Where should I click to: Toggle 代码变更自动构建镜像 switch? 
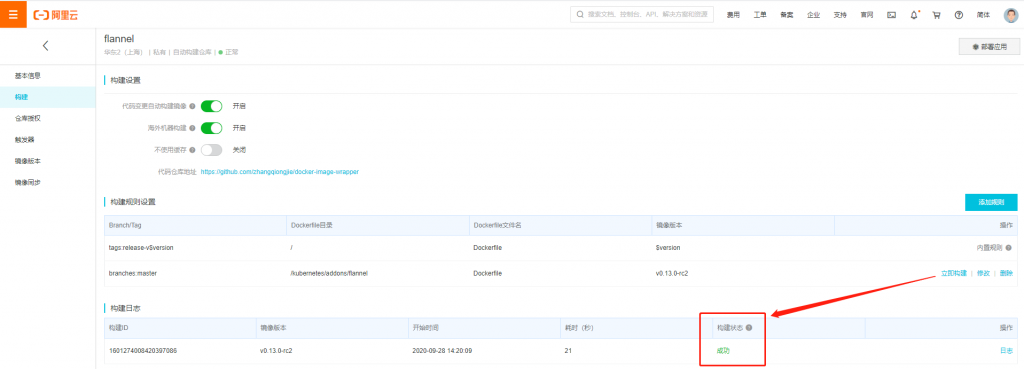coord(212,106)
